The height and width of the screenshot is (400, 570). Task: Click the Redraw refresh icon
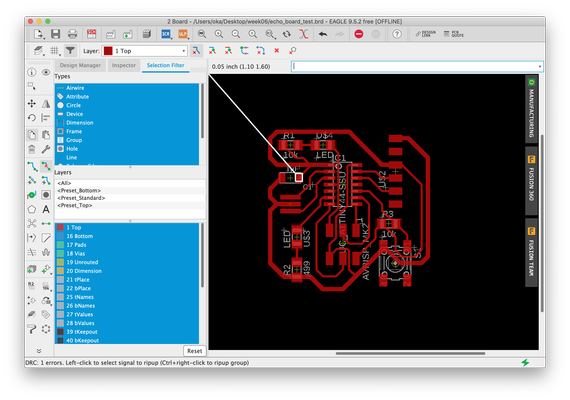point(287,34)
